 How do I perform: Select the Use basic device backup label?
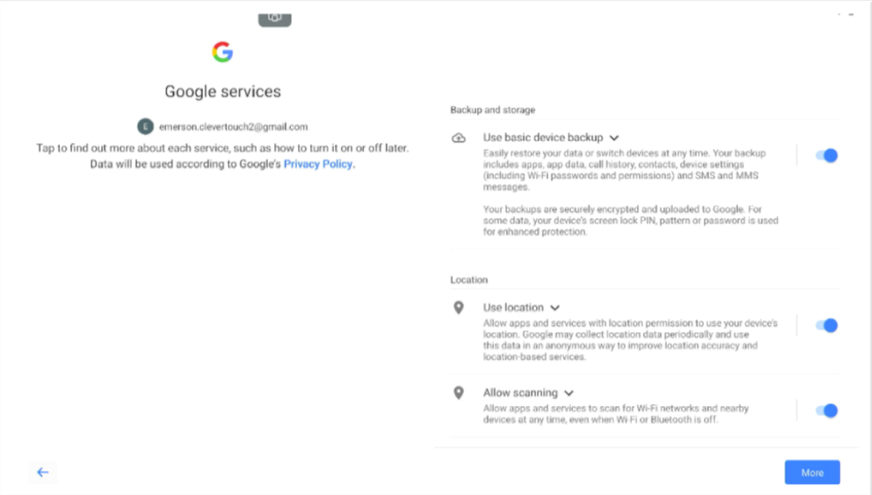[x=543, y=138]
